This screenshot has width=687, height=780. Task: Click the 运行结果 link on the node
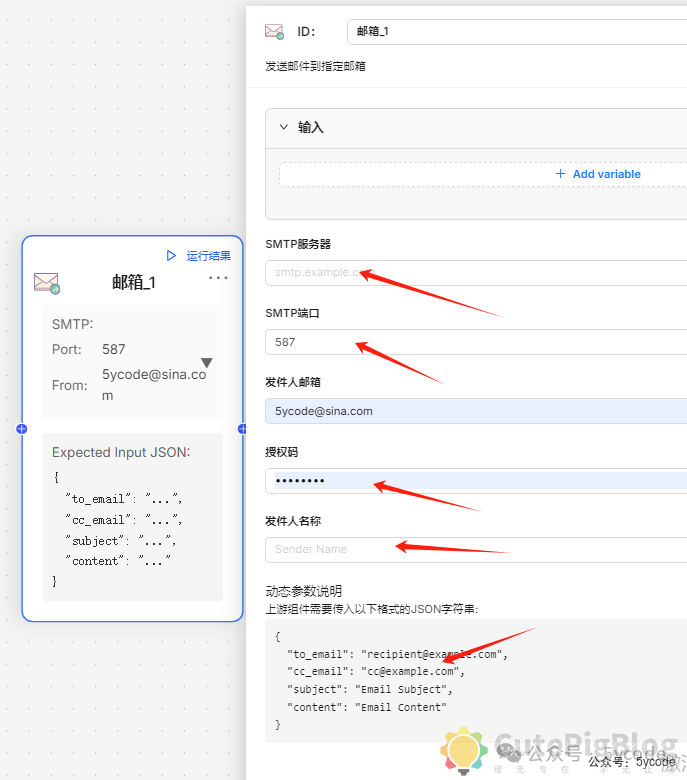[208, 256]
